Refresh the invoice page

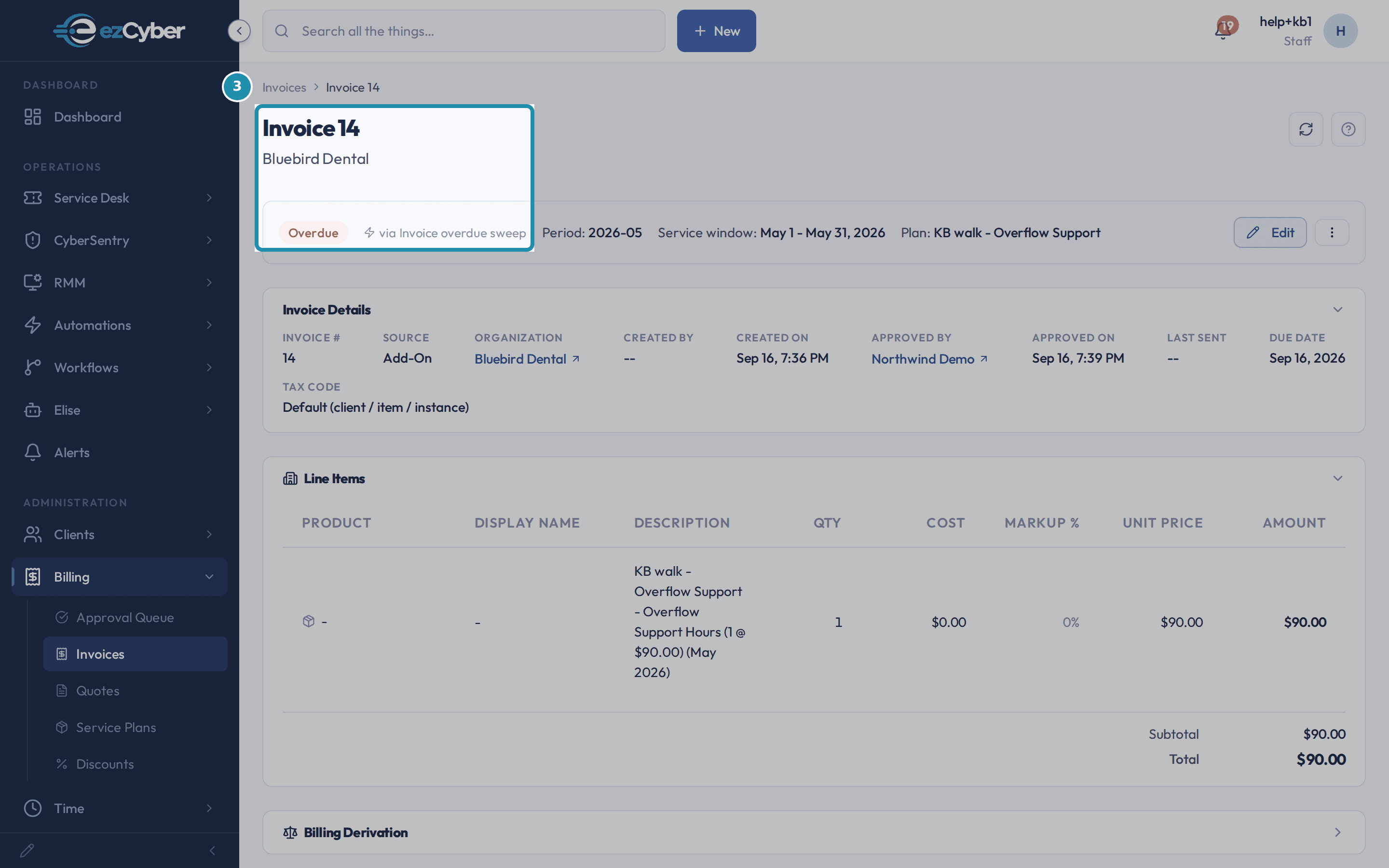1306,129
